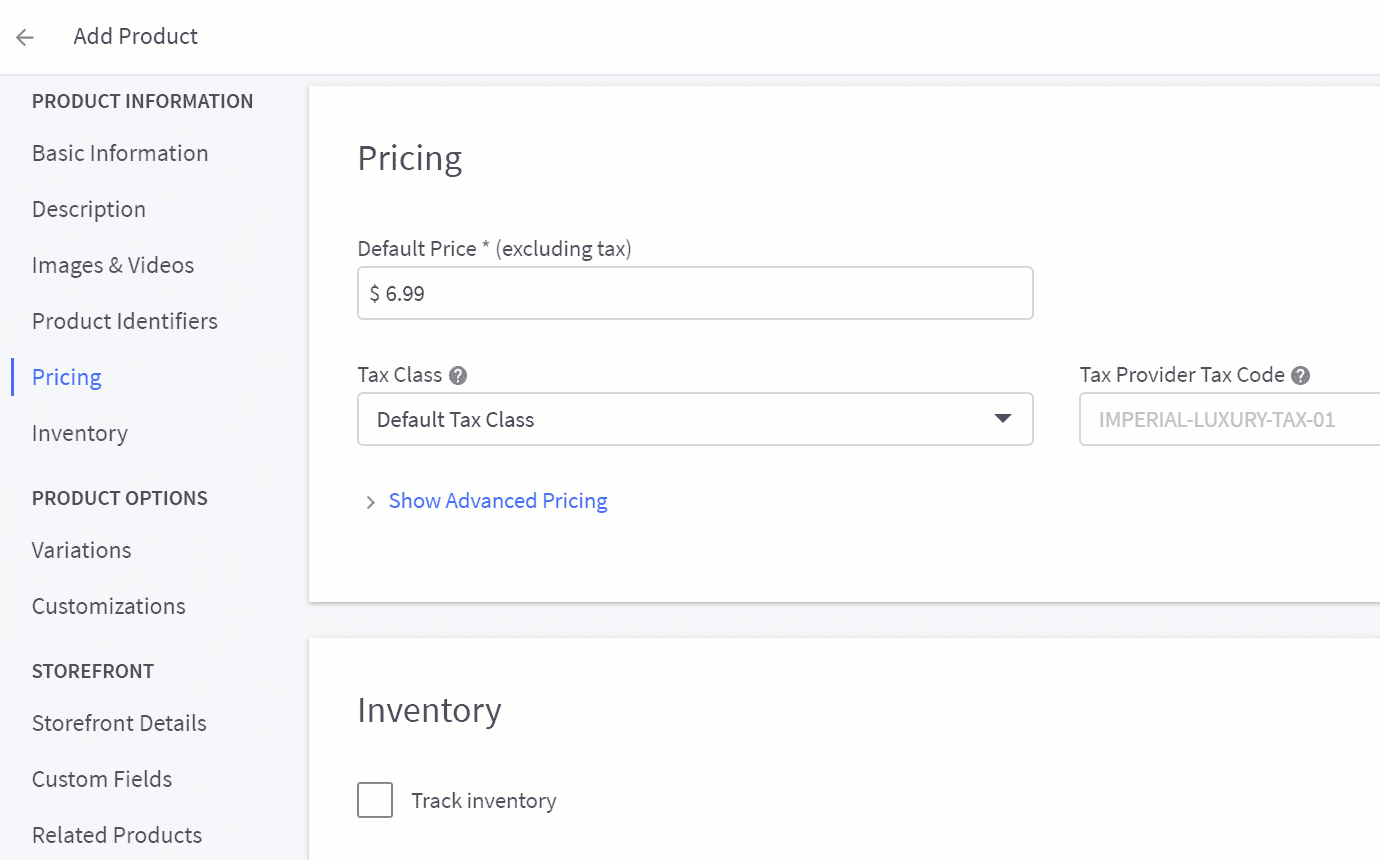
Task: Select the Pricing sidebar entry
Action: (x=66, y=377)
